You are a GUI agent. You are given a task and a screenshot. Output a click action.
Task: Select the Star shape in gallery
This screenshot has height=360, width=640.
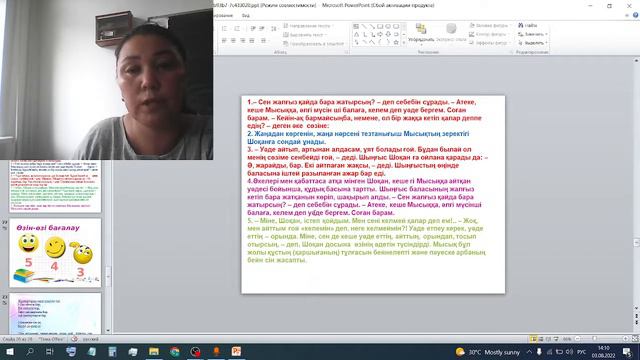(396, 42)
